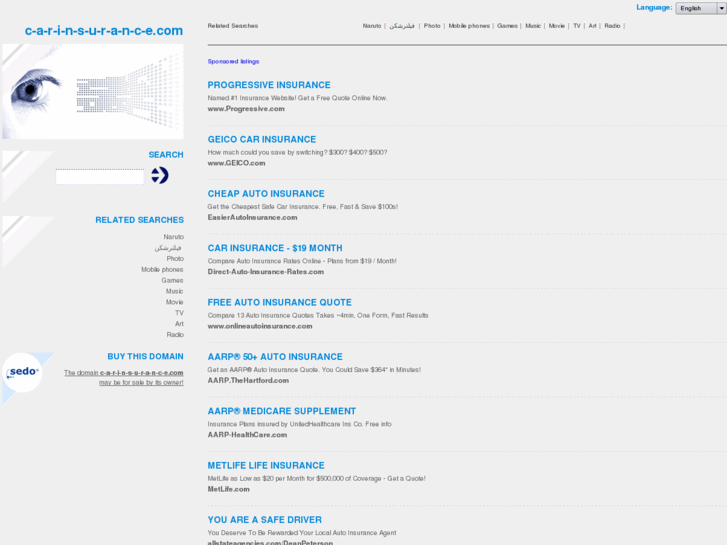Screen dimensions: 727x545
Task: Select Radio in top related searches
Action: tap(612, 26)
